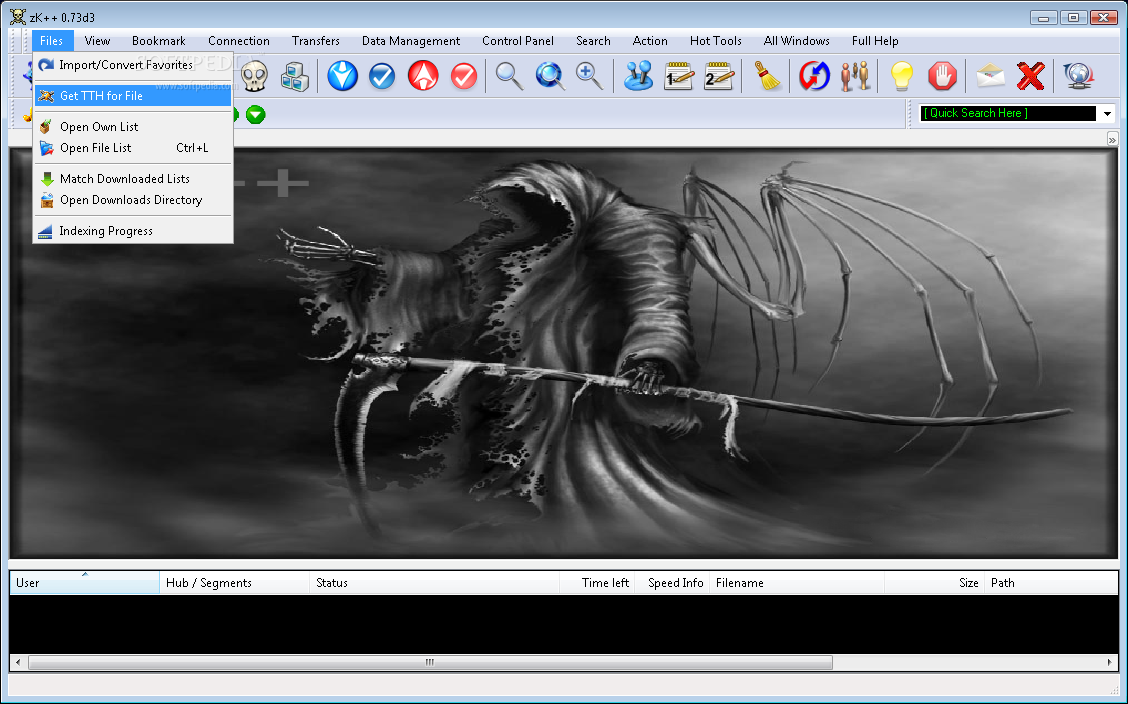Close the Files menu via its title
The width and height of the screenshot is (1128, 704).
[x=52, y=41]
